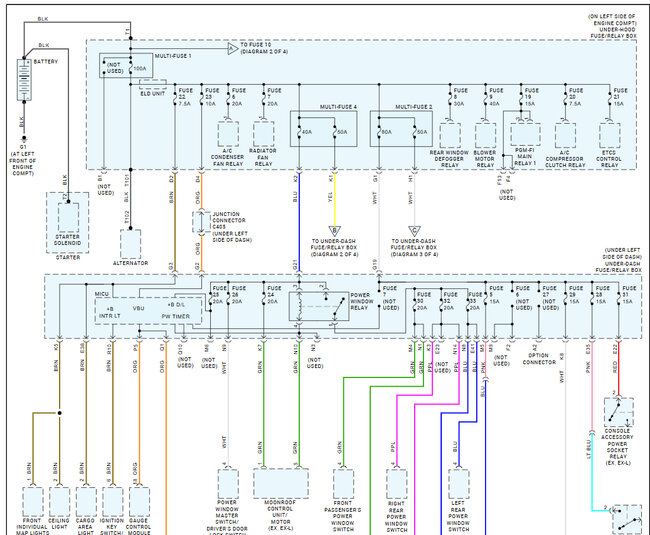Click 'FUSE 9 40A' label
The height and width of the screenshot is (535, 650).
click(496, 97)
